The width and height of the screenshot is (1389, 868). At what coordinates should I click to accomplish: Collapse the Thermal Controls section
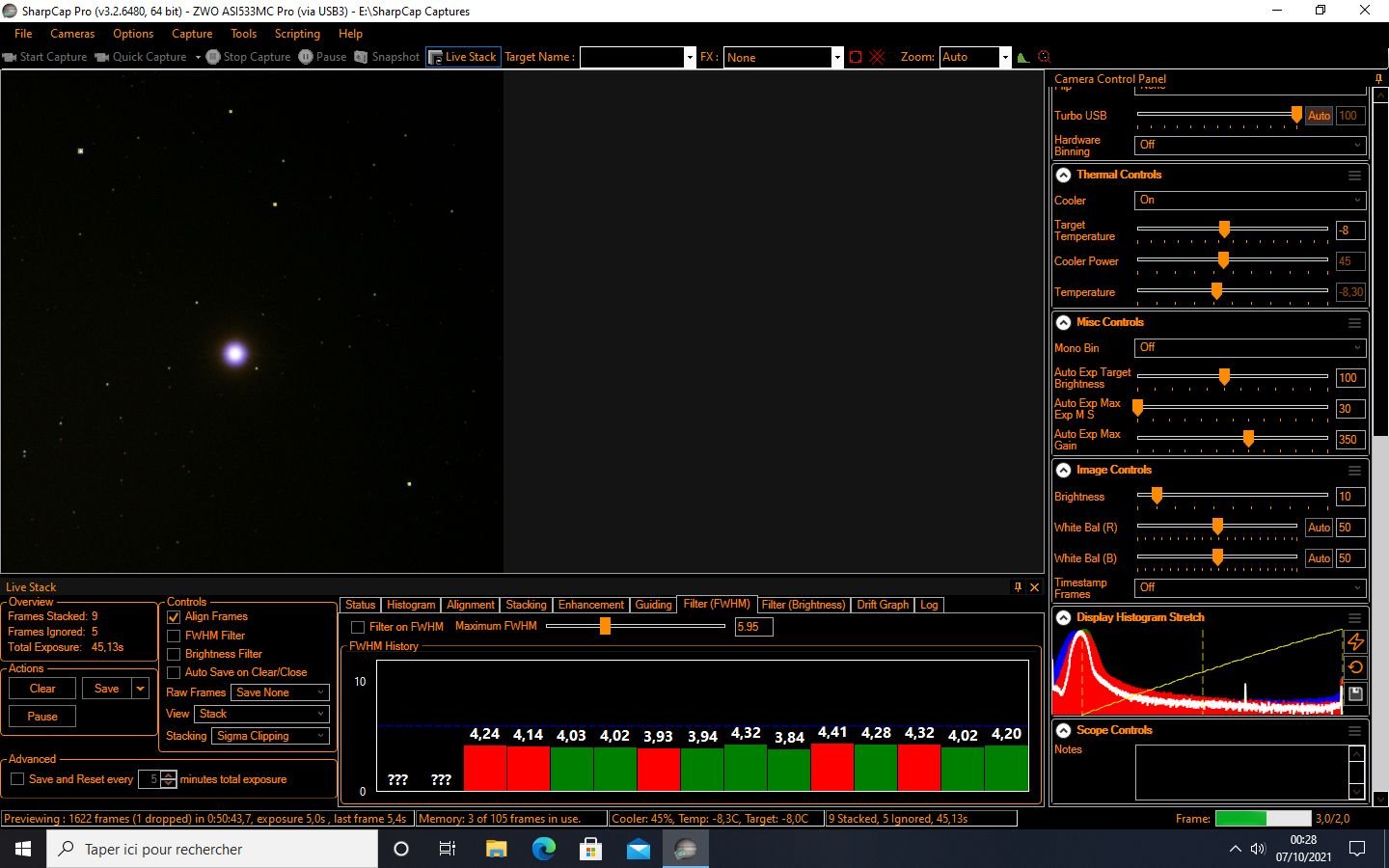pos(1063,176)
